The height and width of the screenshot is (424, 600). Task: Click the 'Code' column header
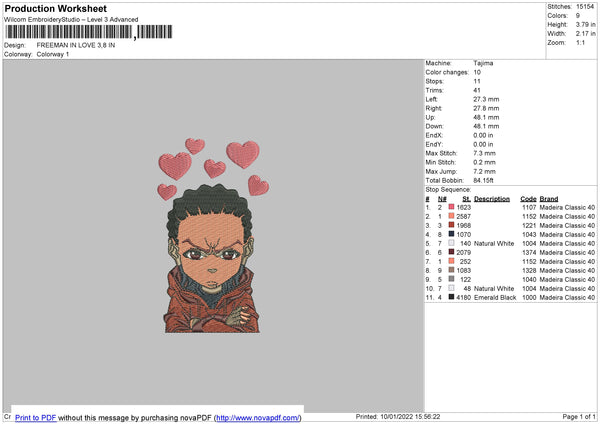click(528, 199)
